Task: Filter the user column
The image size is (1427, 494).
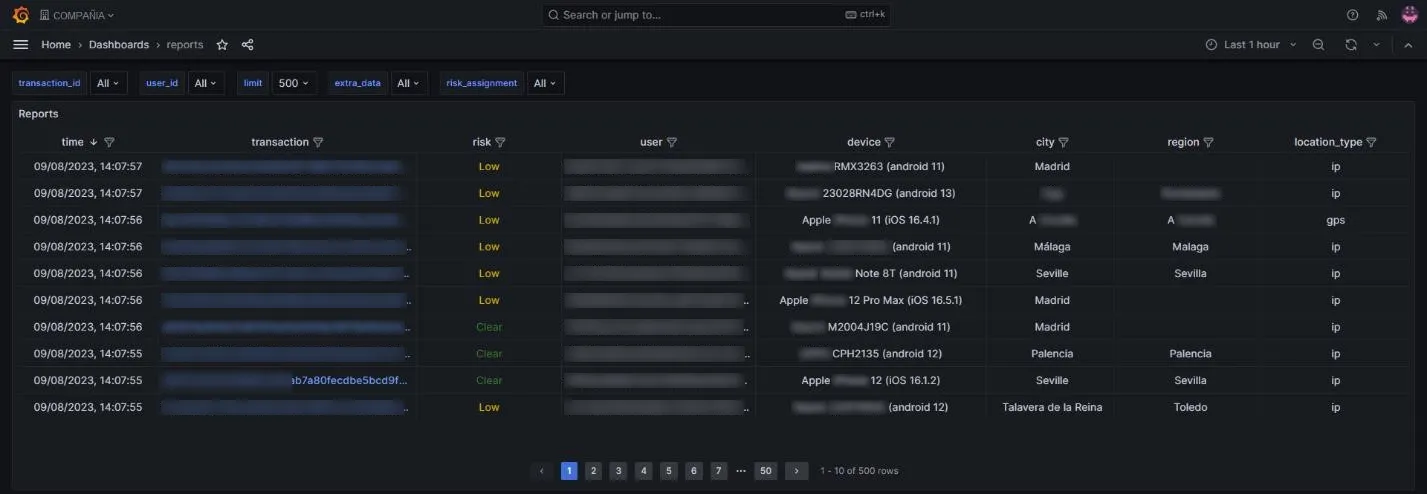Action: tap(672, 142)
